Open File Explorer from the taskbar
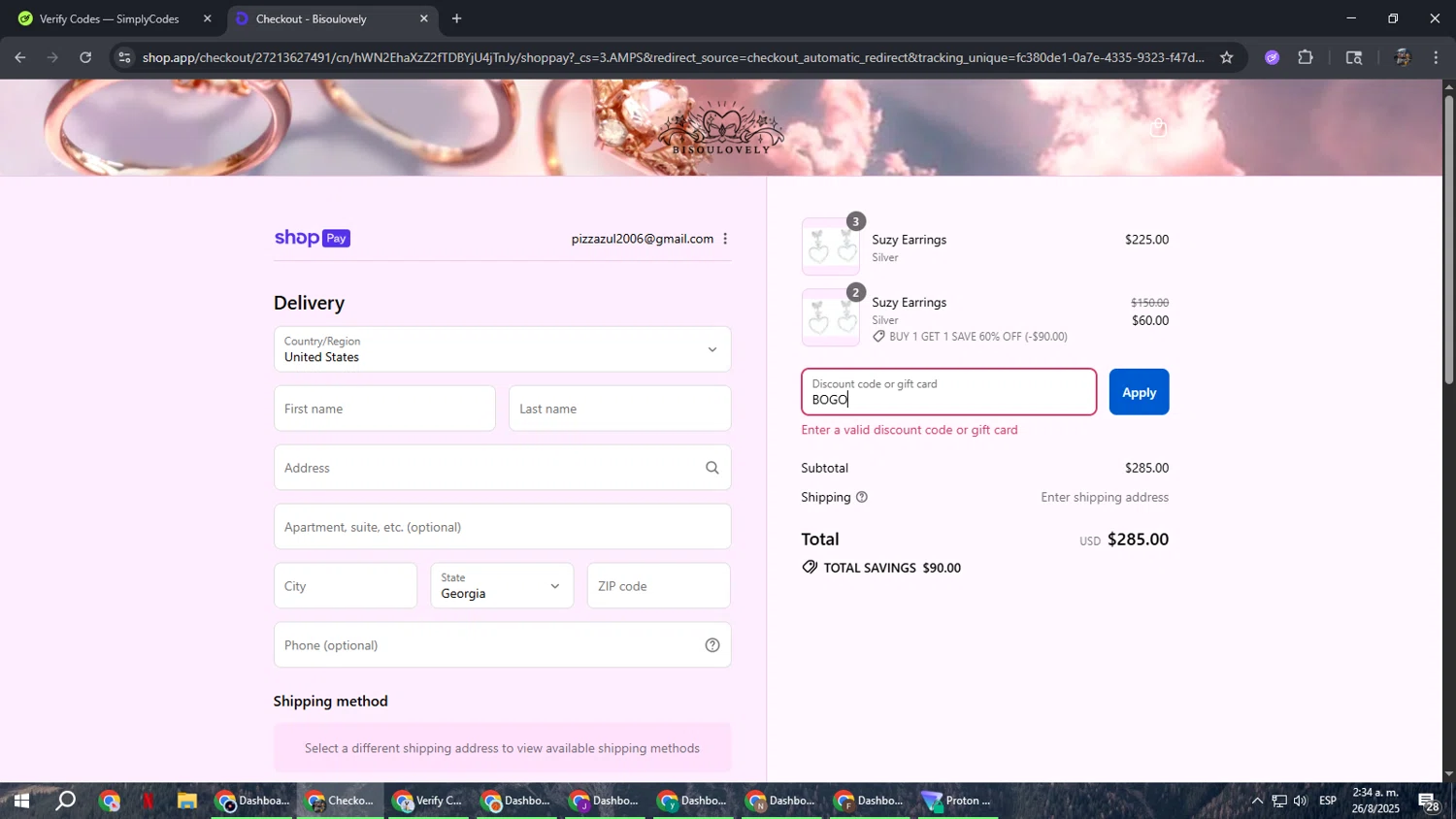 point(186,801)
